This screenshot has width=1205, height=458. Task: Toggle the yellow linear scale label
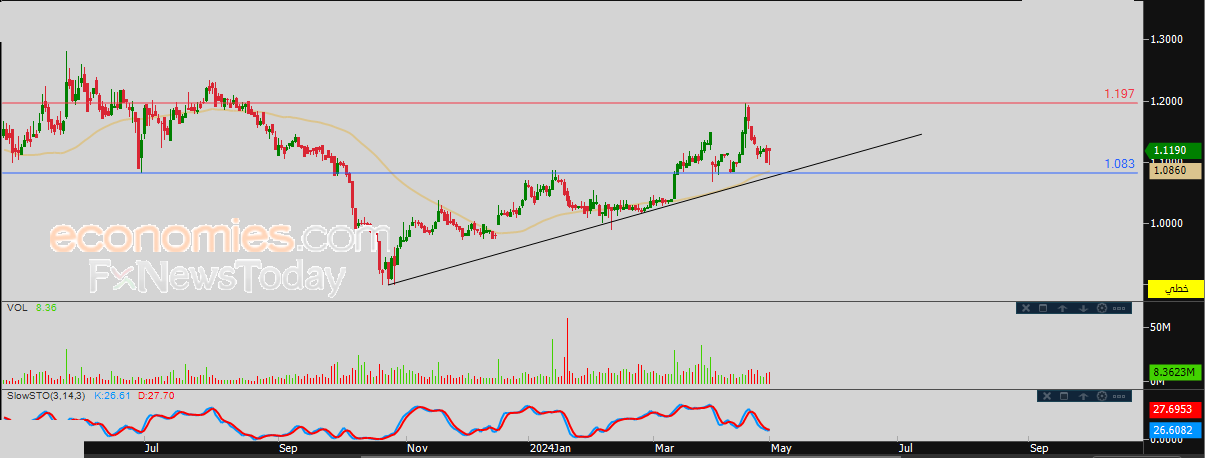[1176, 289]
